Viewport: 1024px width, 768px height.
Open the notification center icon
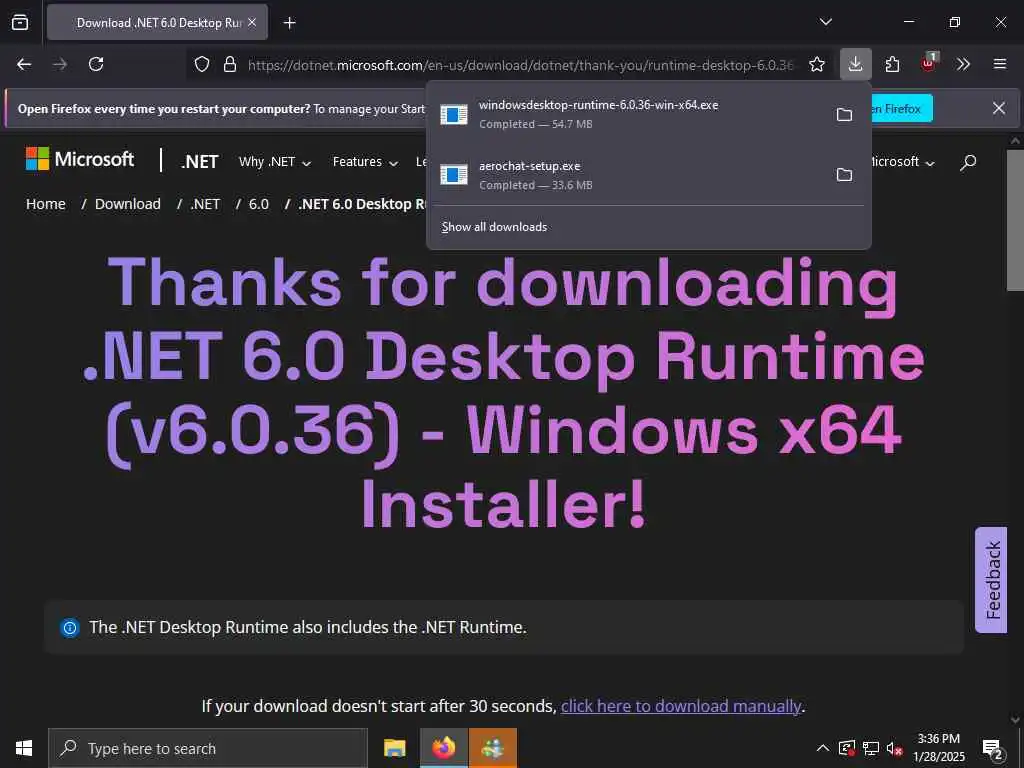(x=993, y=749)
